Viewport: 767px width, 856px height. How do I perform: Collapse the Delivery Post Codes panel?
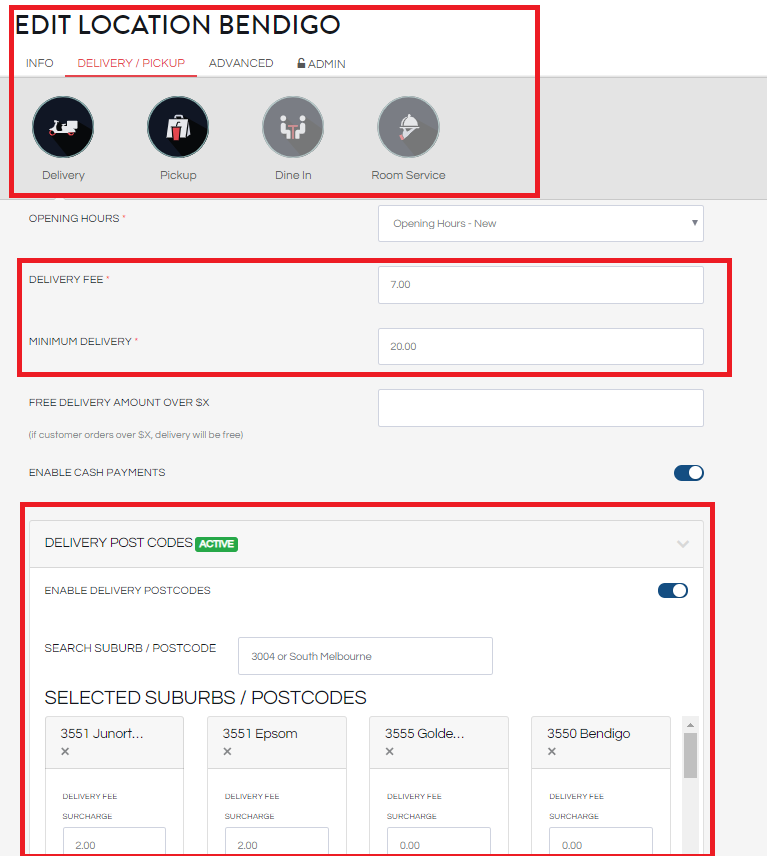click(x=683, y=544)
